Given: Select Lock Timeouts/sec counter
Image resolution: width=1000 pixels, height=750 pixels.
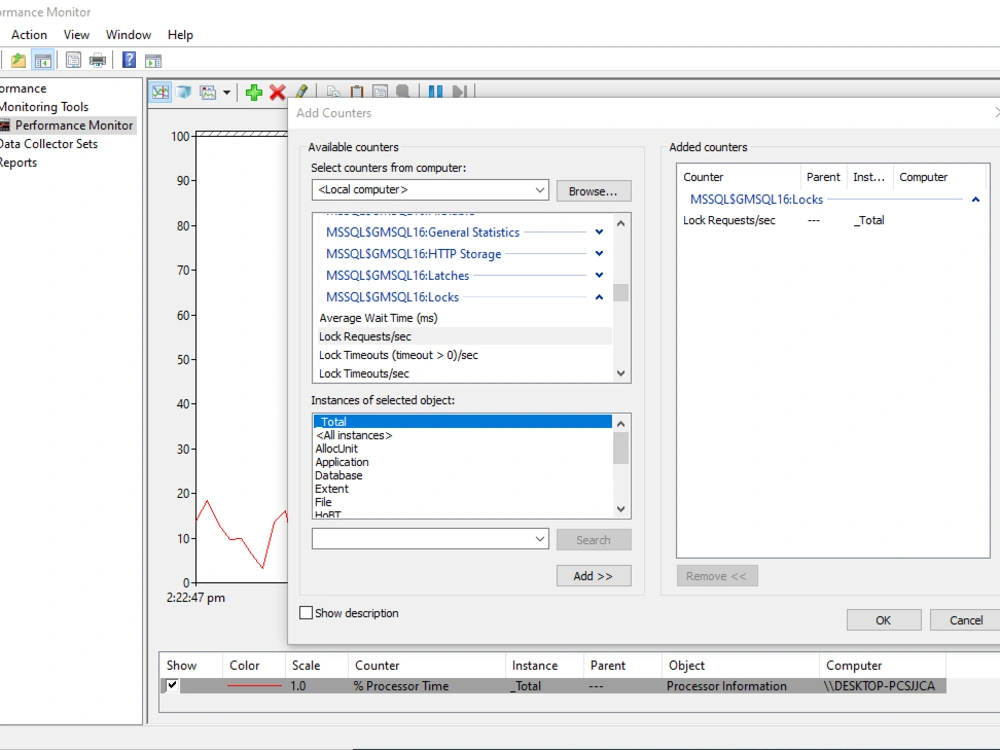Looking at the screenshot, I should [x=364, y=373].
